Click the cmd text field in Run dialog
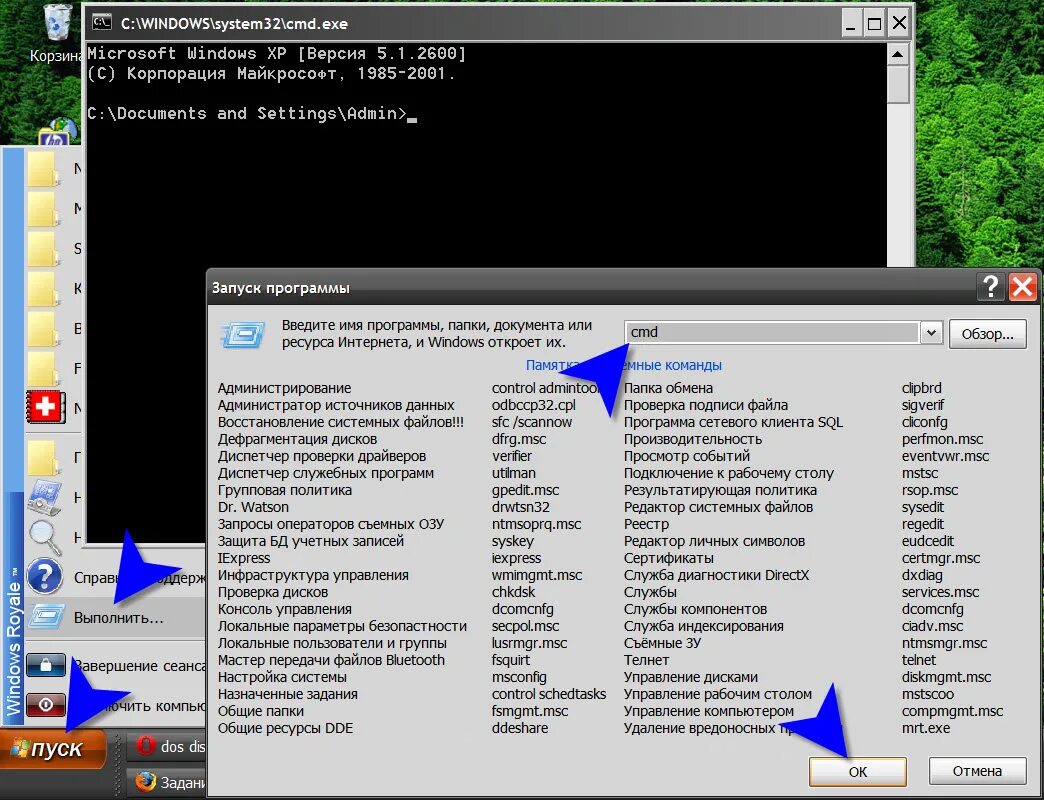Image resolution: width=1044 pixels, height=800 pixels. click(x=772, y=332)
